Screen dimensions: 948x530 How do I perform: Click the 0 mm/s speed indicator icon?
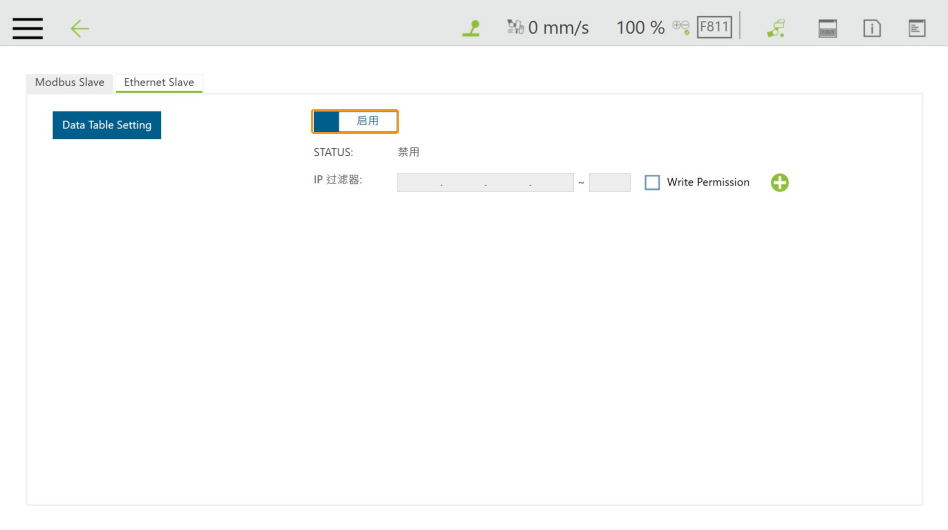[516, 27]
